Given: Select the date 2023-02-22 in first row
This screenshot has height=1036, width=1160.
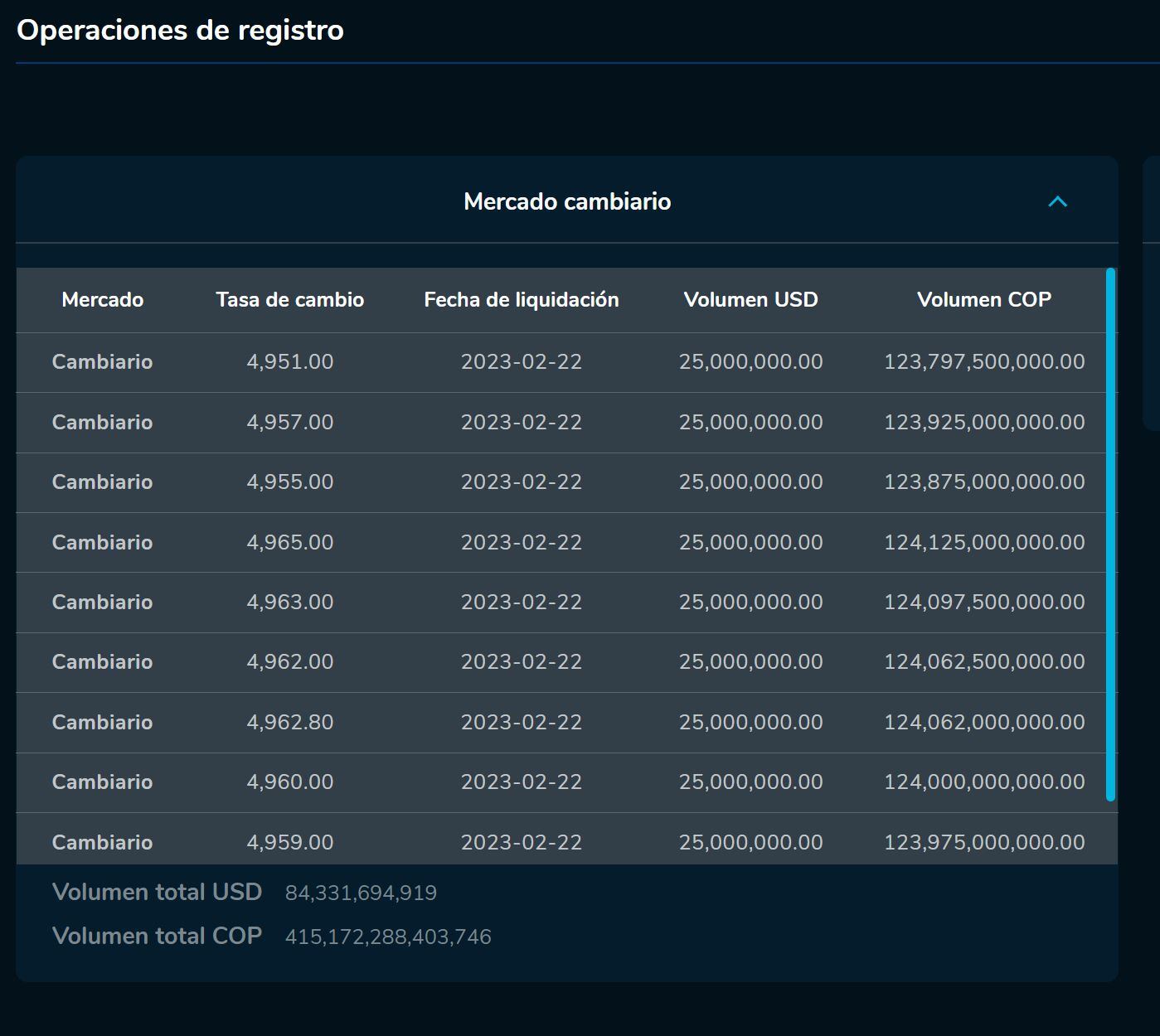Looking at the screenshot, I should 522,362.
